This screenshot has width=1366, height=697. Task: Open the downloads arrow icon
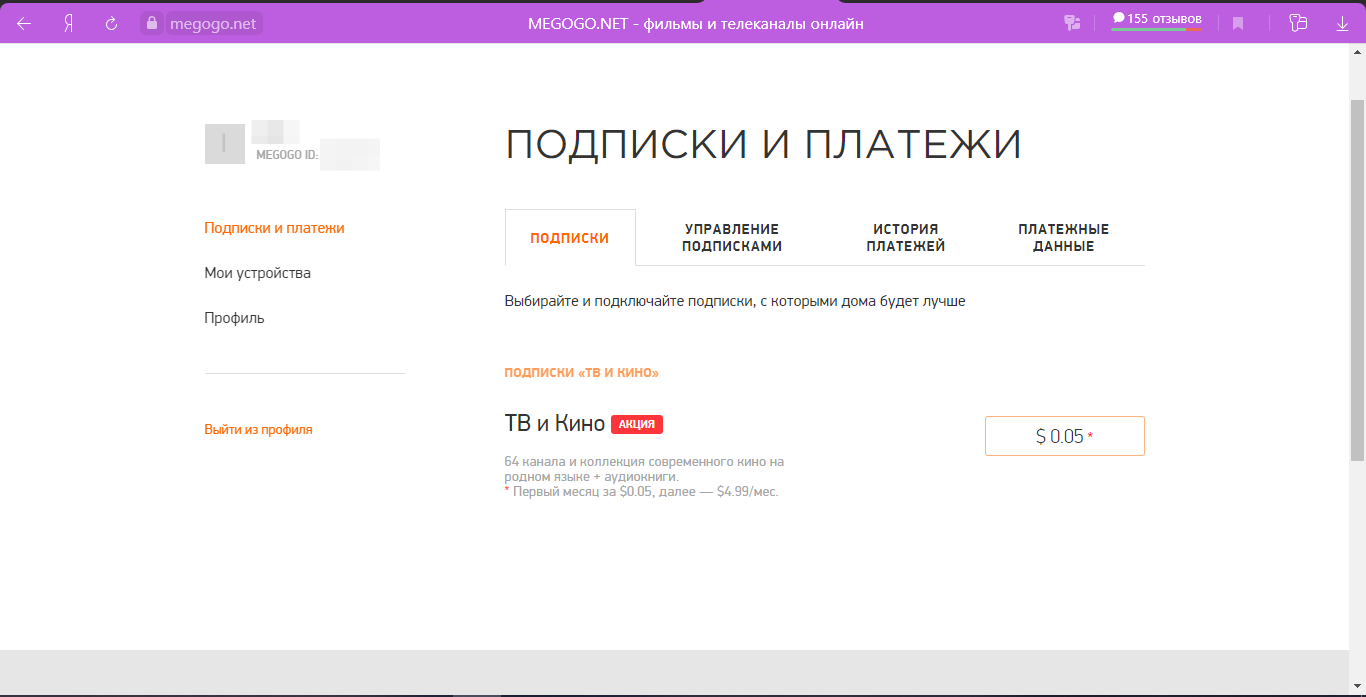point(1342,23)
